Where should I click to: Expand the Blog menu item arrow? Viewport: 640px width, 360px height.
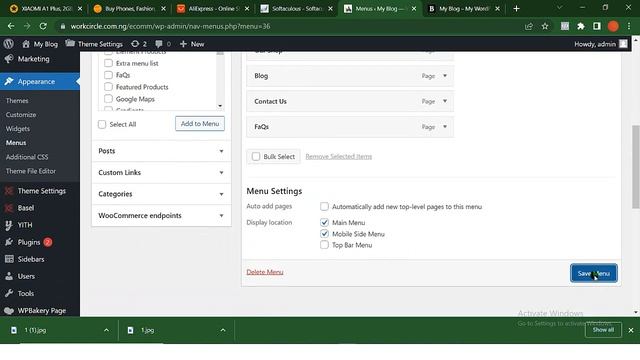click(x=445, y=76)
